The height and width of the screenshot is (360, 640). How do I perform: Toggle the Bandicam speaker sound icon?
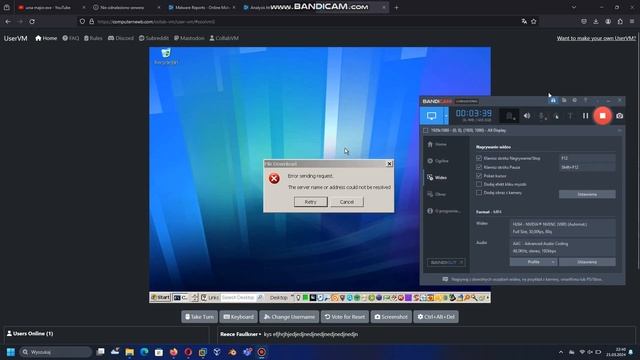point(527,116)
